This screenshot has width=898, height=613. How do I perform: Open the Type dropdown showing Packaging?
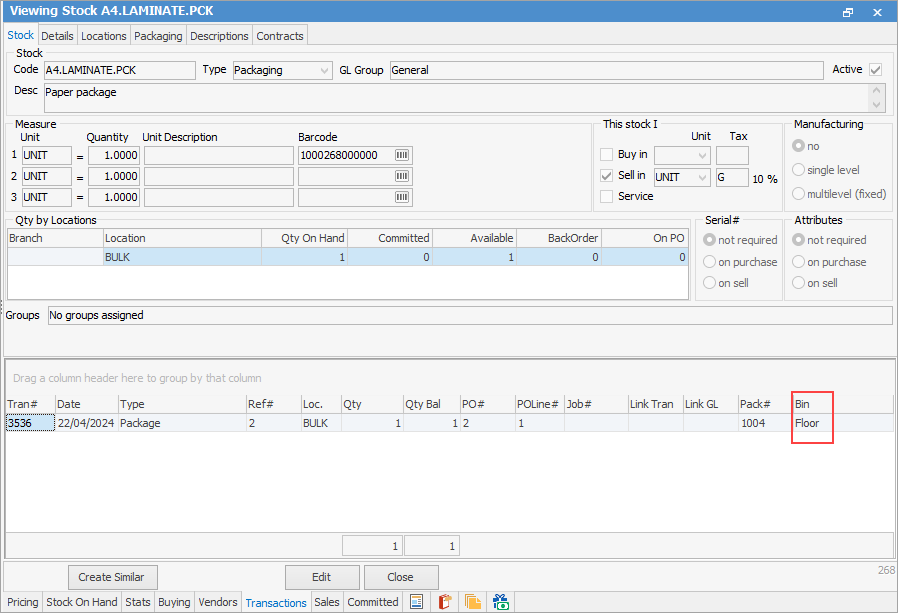coord(324,71)
